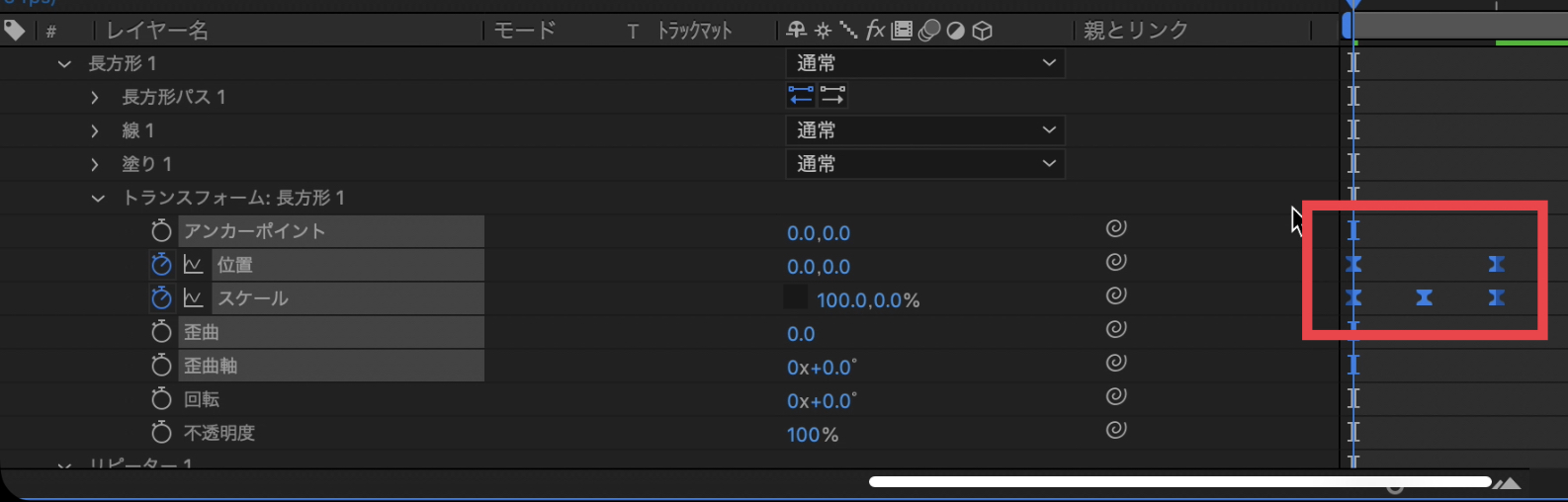Screen dimensions: 1568x502
Task: Click the opacity value 100%
Action: (813, 435)
